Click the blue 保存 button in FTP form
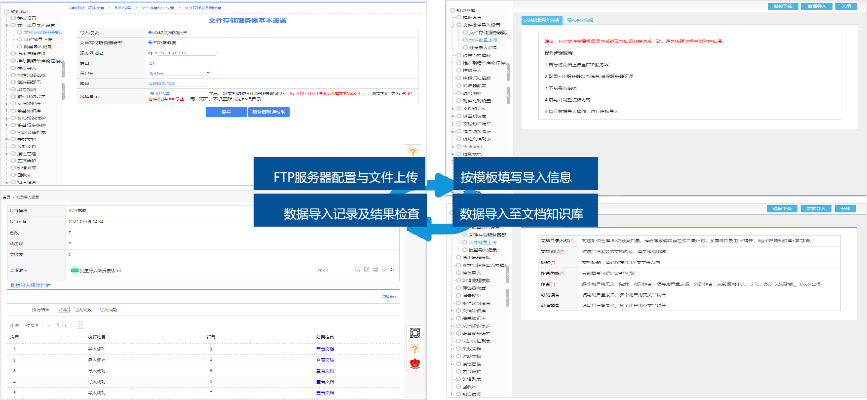 [x=226, y=112]
